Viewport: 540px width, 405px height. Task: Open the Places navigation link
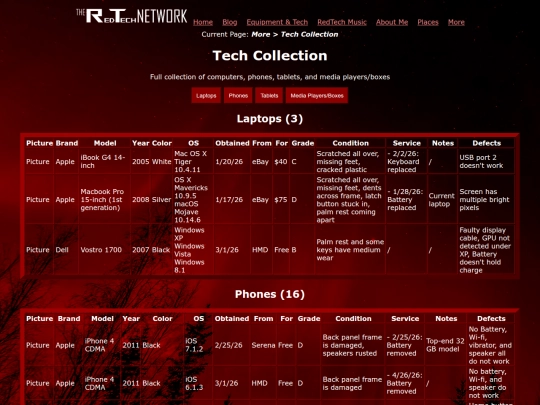pos(428,22)
